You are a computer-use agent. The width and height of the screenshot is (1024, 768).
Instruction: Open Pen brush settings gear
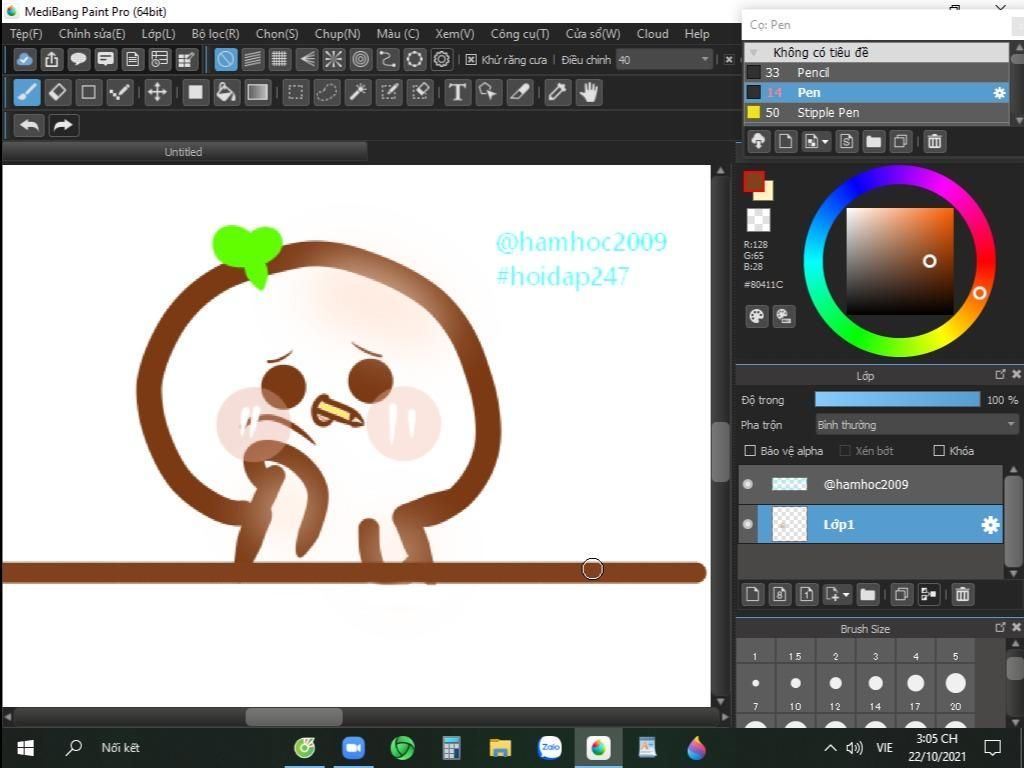pyautogui.click(x=999, y=93)
